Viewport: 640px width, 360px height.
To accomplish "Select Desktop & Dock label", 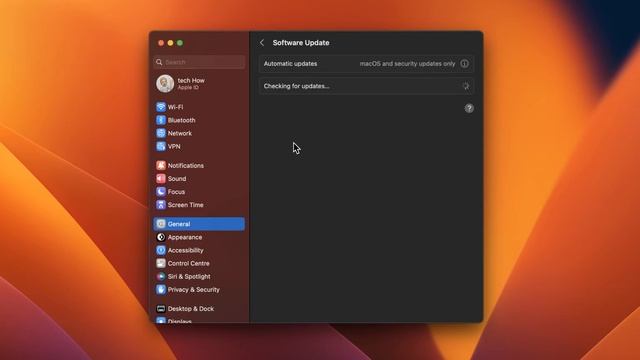I will (191, 309).
